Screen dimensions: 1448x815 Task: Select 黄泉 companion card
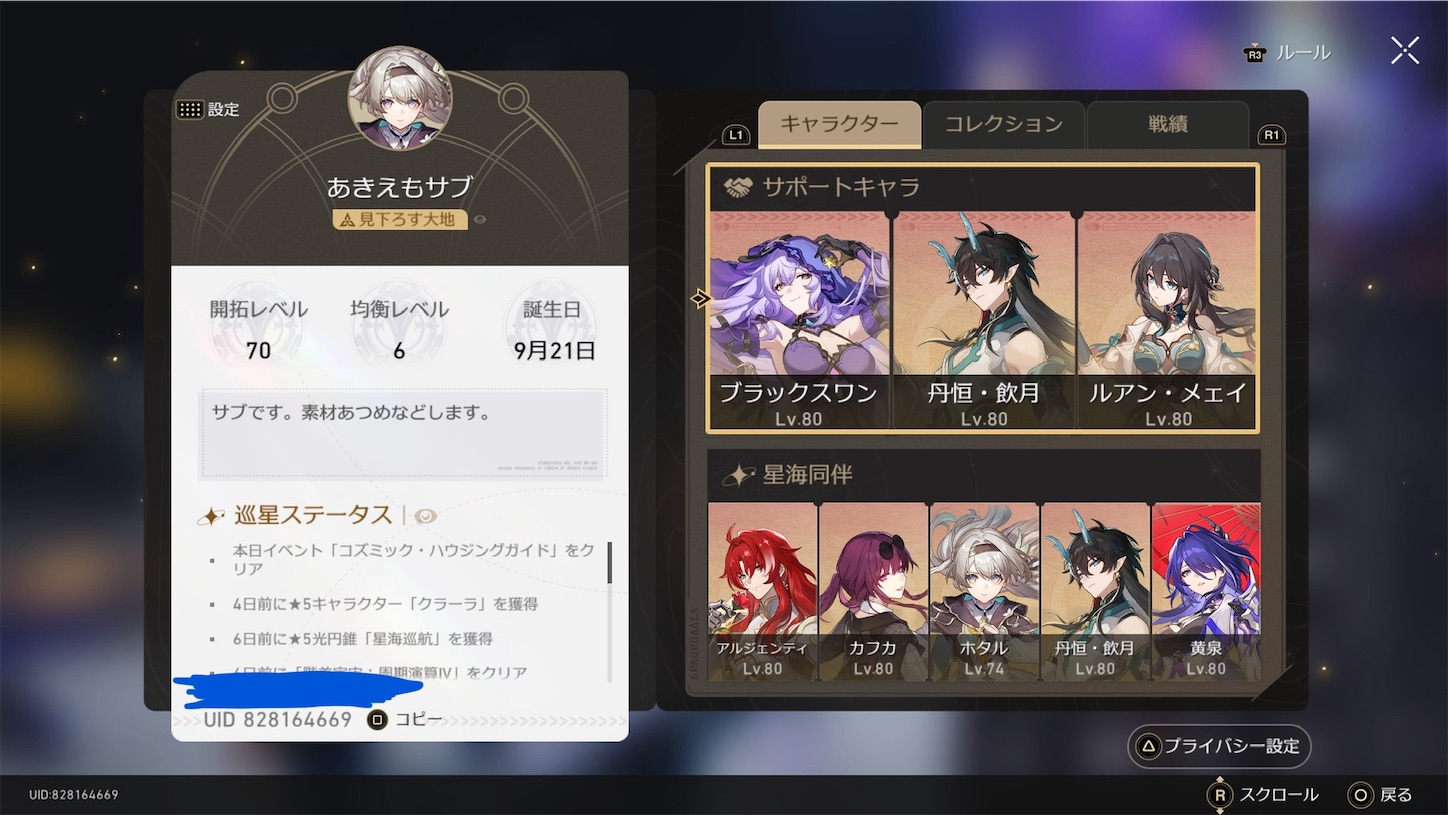[x=1206, y=592]
